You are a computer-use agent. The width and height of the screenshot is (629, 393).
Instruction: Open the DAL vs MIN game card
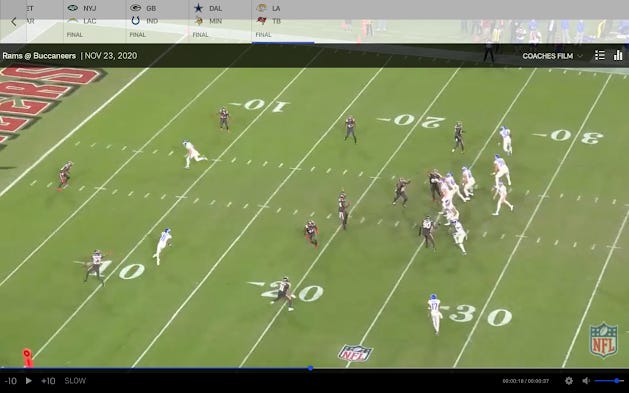click(220, 21)
